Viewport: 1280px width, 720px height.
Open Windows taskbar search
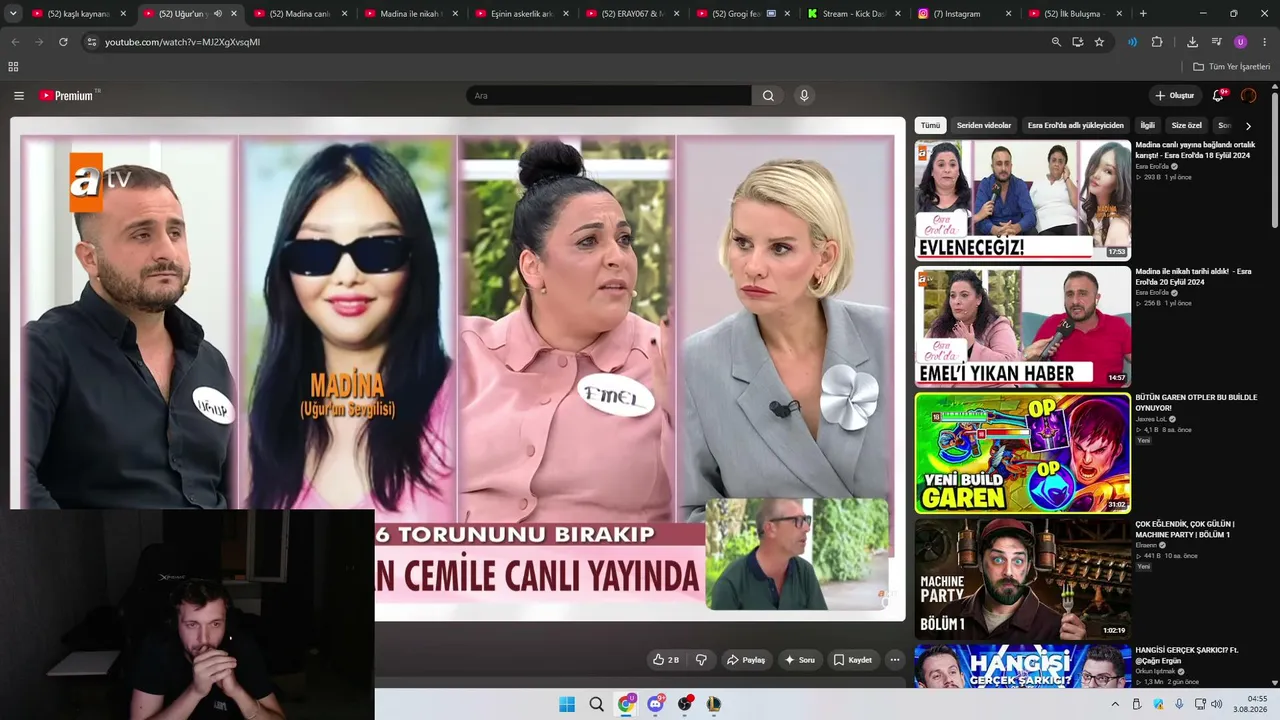[596, 704]
